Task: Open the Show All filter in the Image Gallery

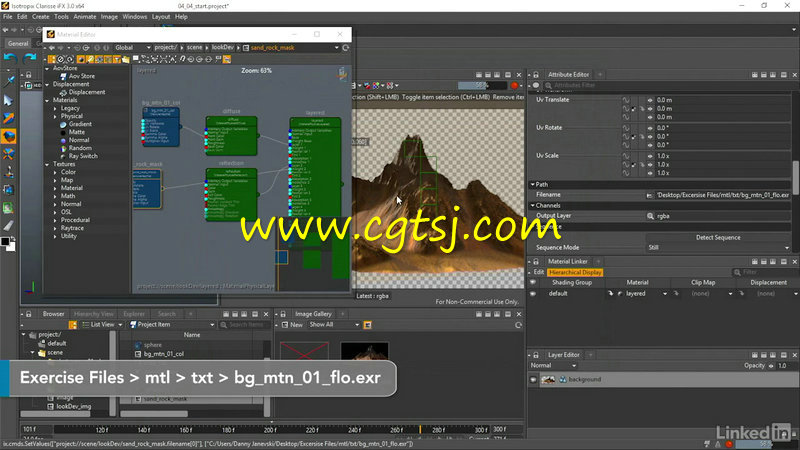Action: click(x=334, y=324)
